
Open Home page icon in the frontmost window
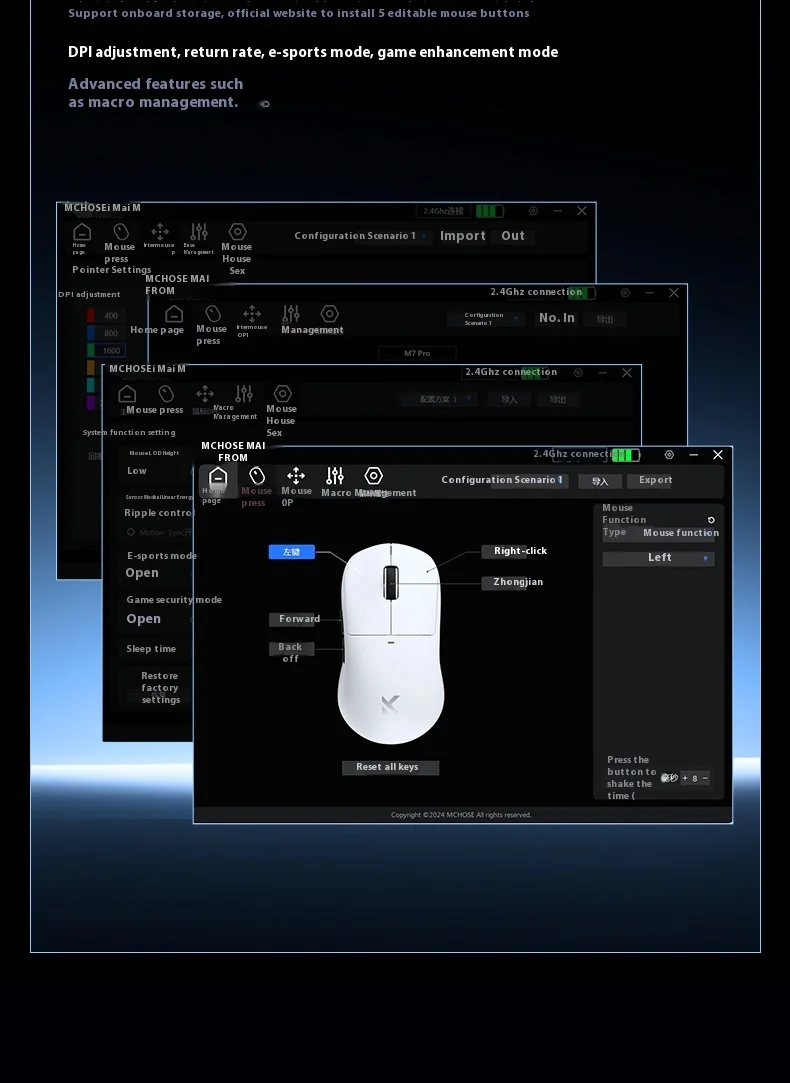tap(217, 477)
